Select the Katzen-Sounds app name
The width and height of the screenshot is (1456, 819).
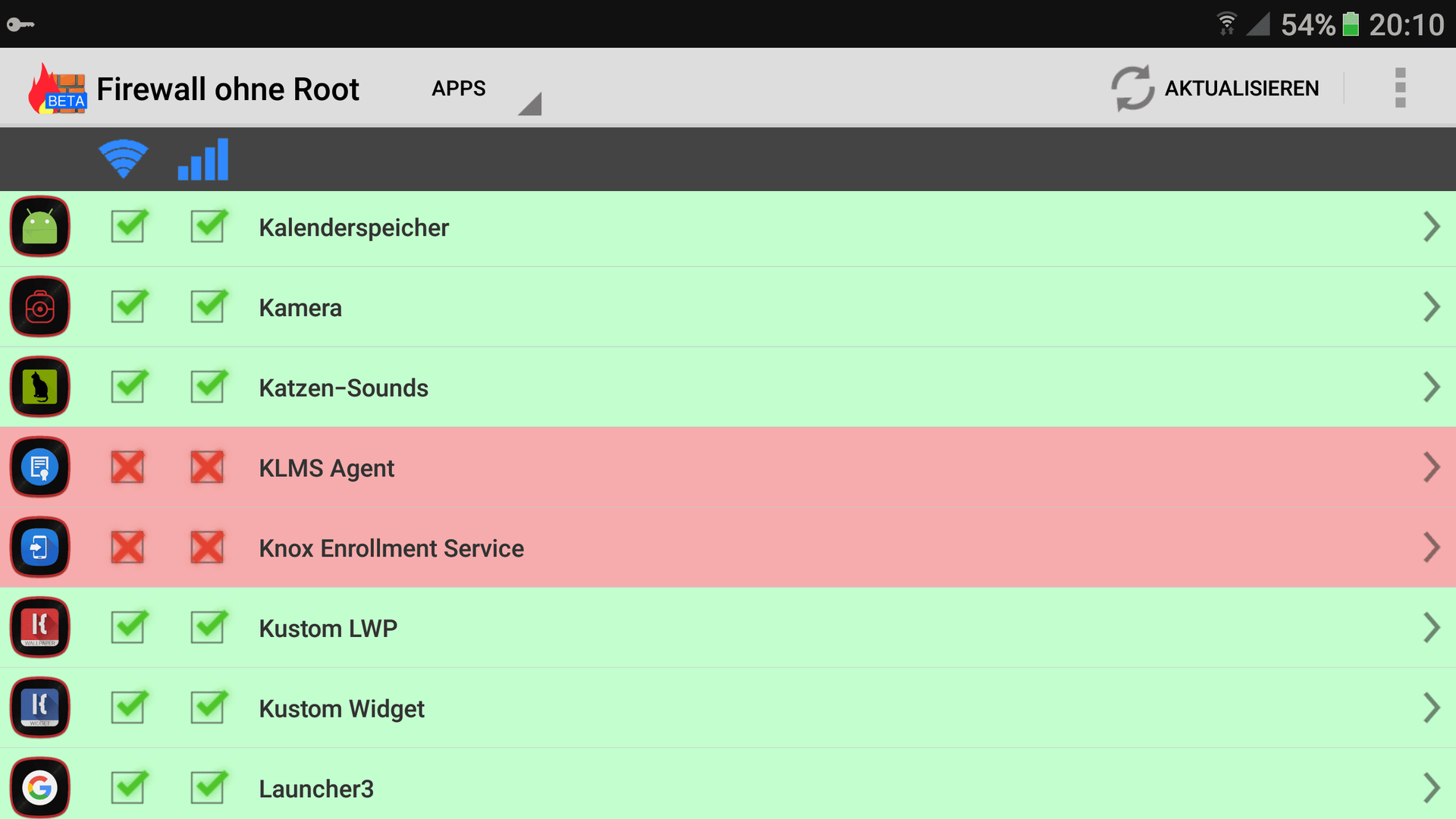point(344,388)
